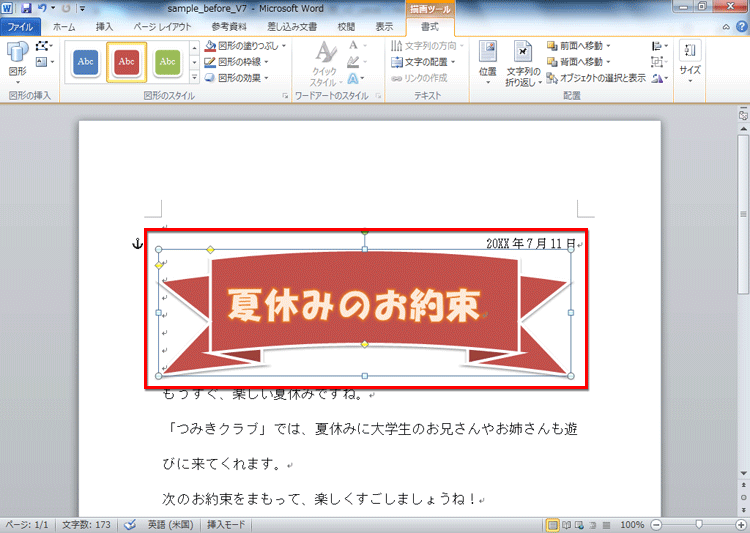Switch to the 校閲 tab
Image resolution: width=750 pixels, height=533 pixels.
(x=346, y=27)
